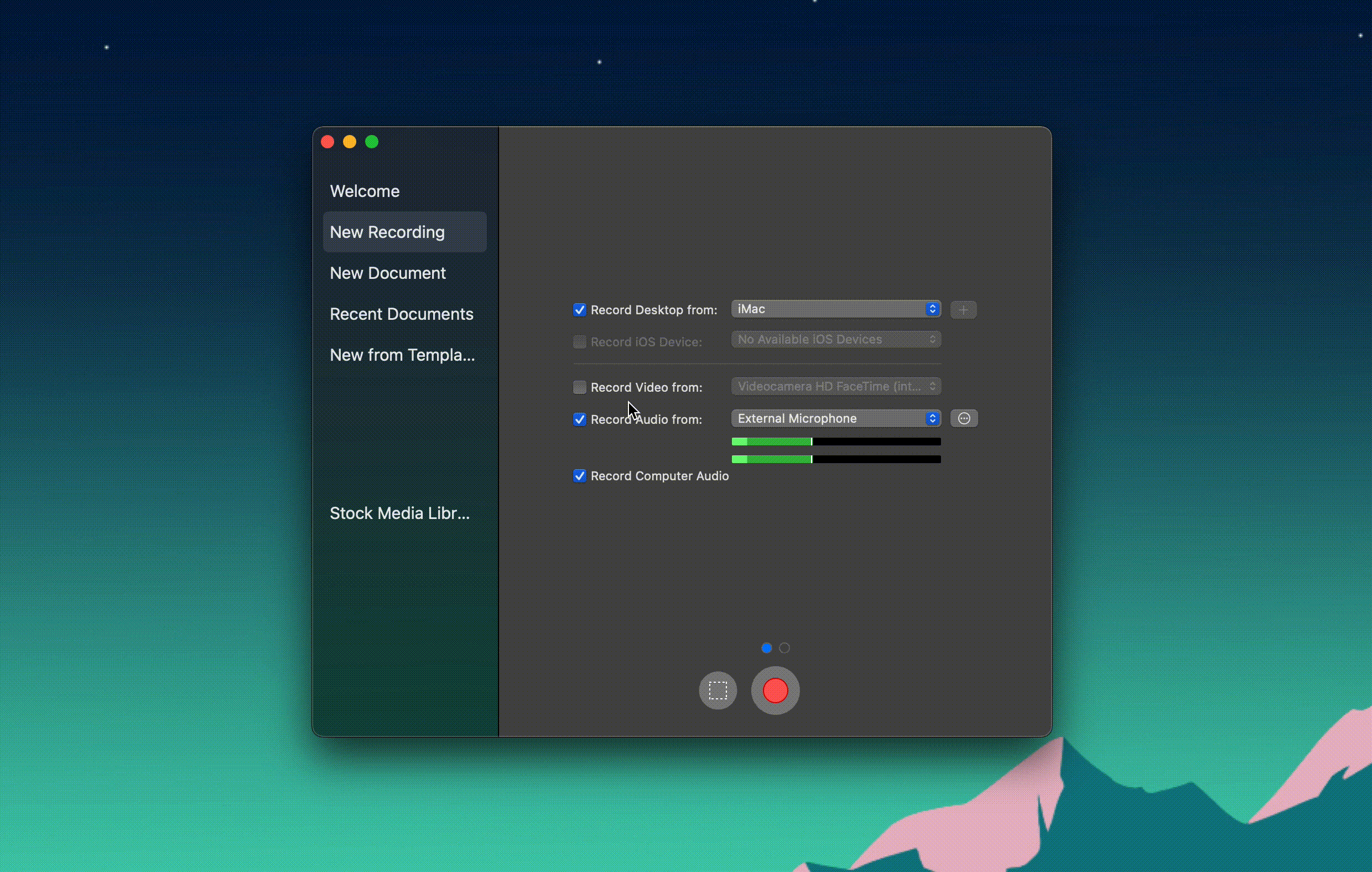The height and width of the screenshot is (872, 1372).
Task: Select the first blue page dot indicator
Action: point(766,648)
